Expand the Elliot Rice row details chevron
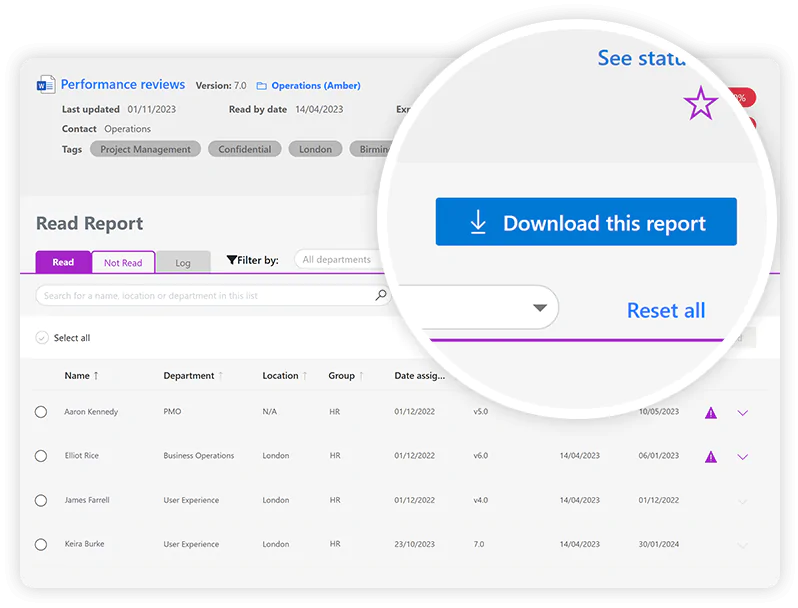The image size is (798, 608). click(x=742, y=456)
